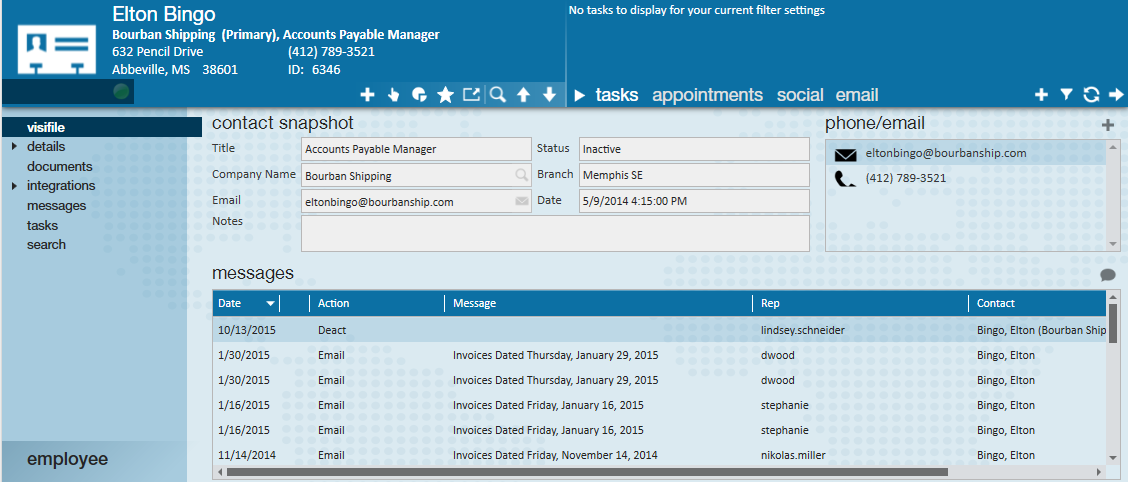Switch to the social tab

point(800,95)
